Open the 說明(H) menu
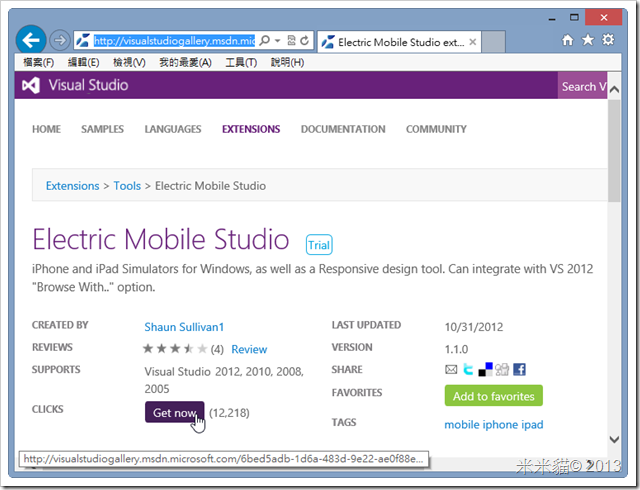This screenshot has width=640, height=490. point(287,62)
